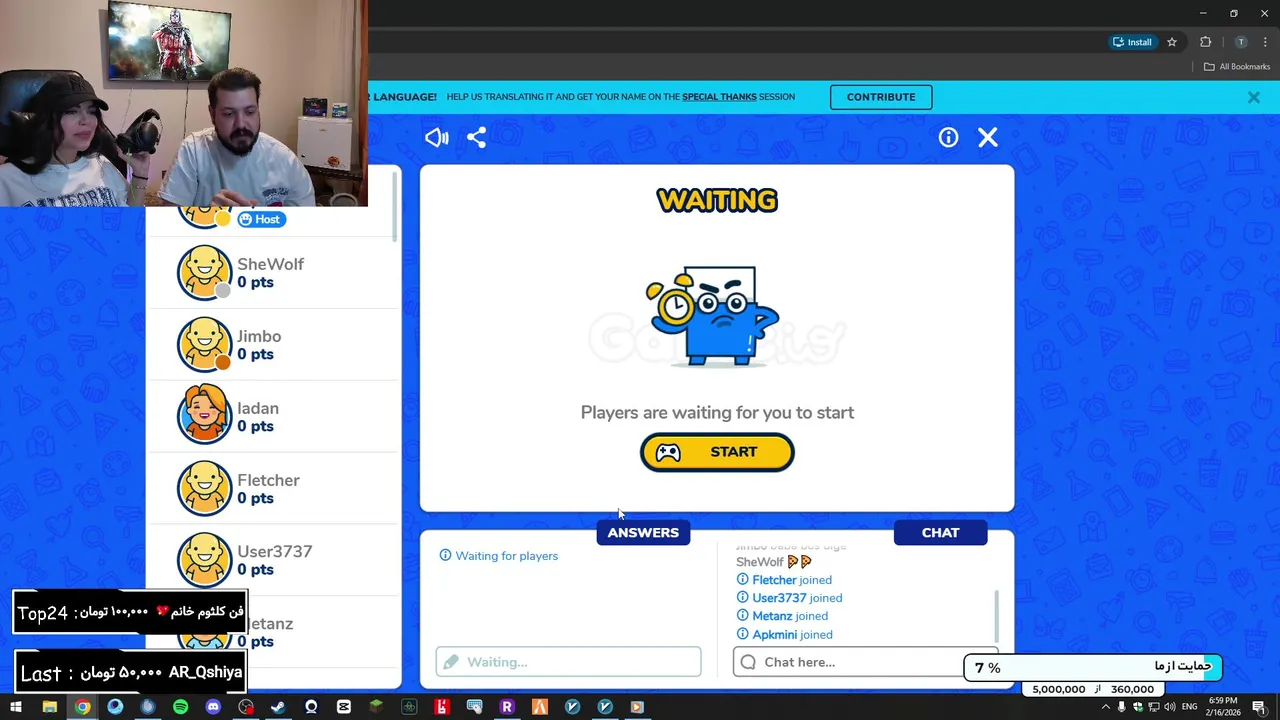Click the player list scrollbar

(395, 206)
